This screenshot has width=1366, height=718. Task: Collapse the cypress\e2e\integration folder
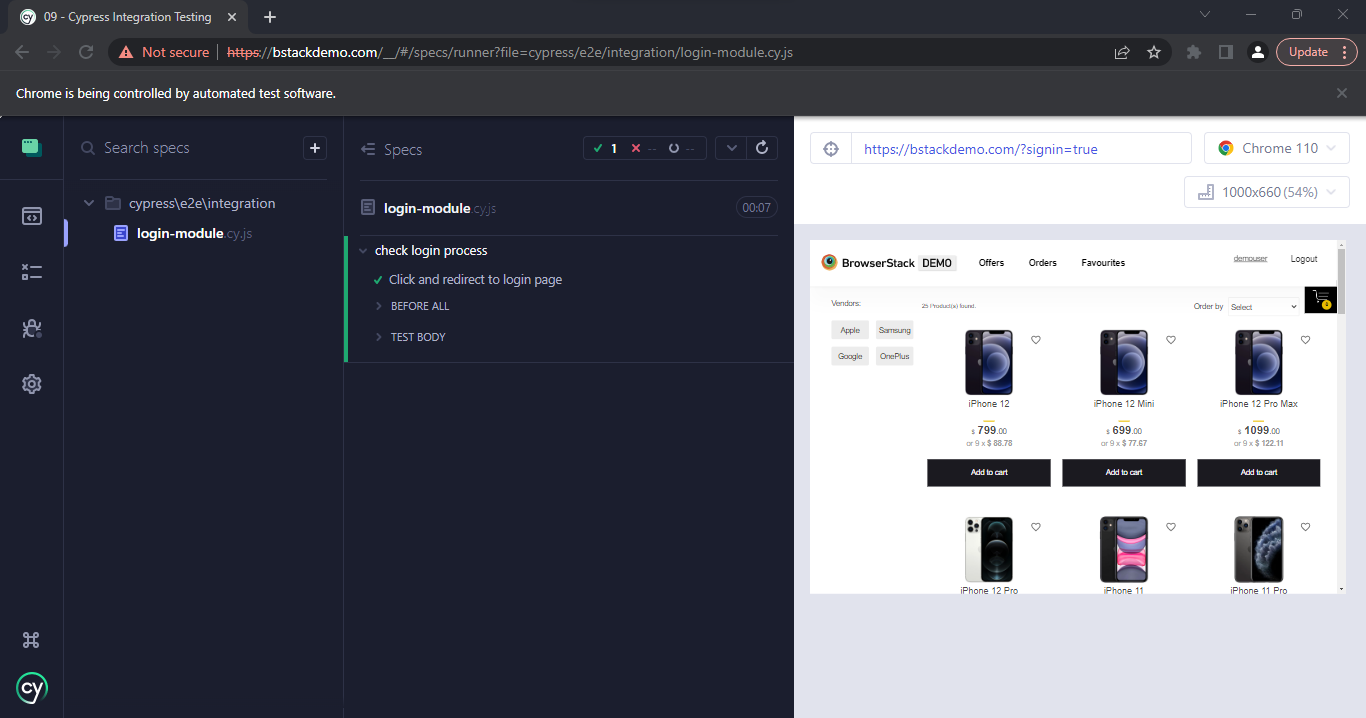click(x=89, y=203)
